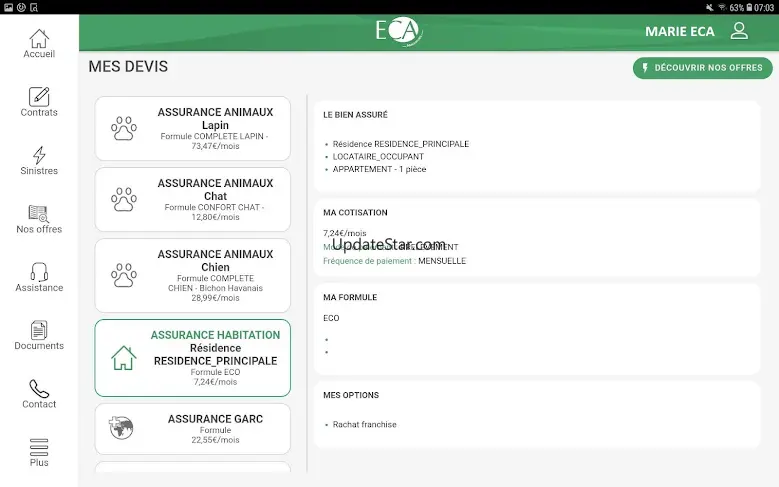This screenshot has width=779, height=487.
Task: Tap the ECA logo in header
Action: tap(398, 31)
